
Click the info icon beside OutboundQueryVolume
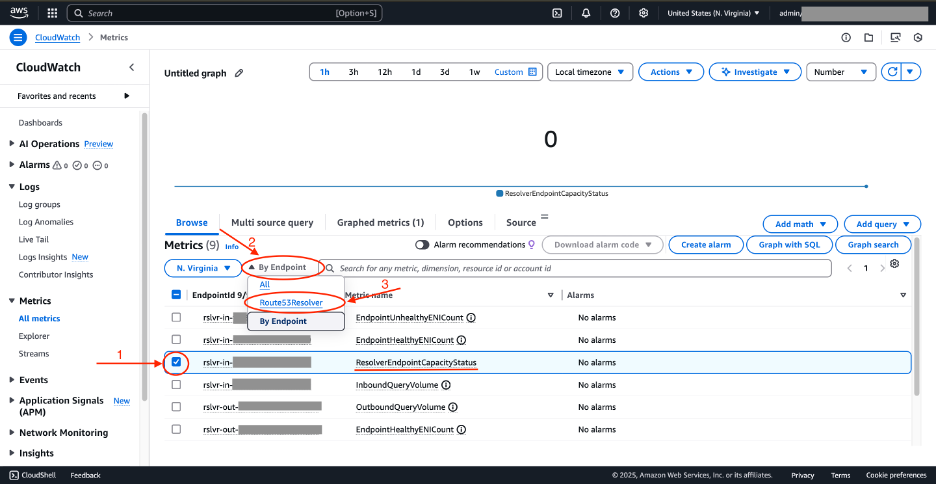[x=452, y=407]
